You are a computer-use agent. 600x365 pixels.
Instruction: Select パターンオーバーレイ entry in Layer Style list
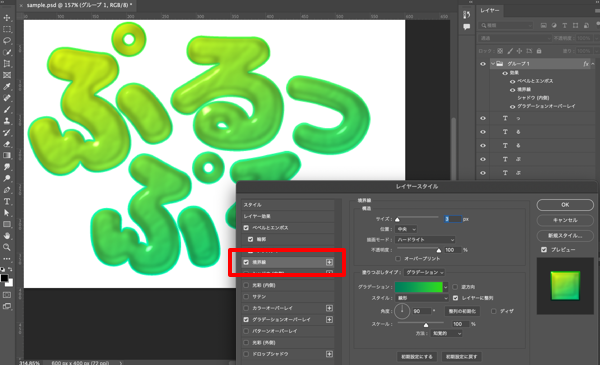tap(288, 331)
